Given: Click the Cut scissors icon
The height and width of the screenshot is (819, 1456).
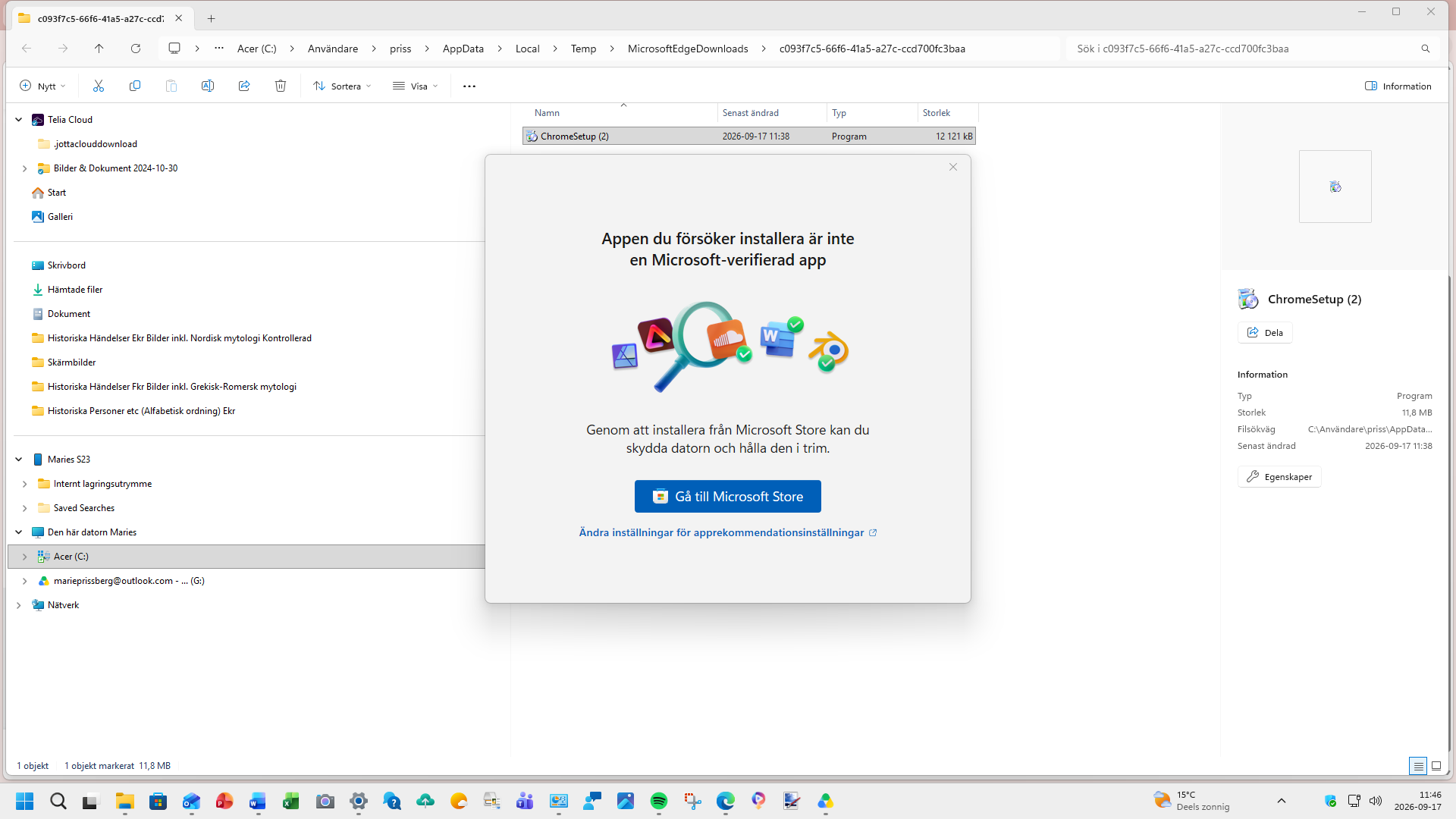Looking at the screenshot, I should pos(99,86).
